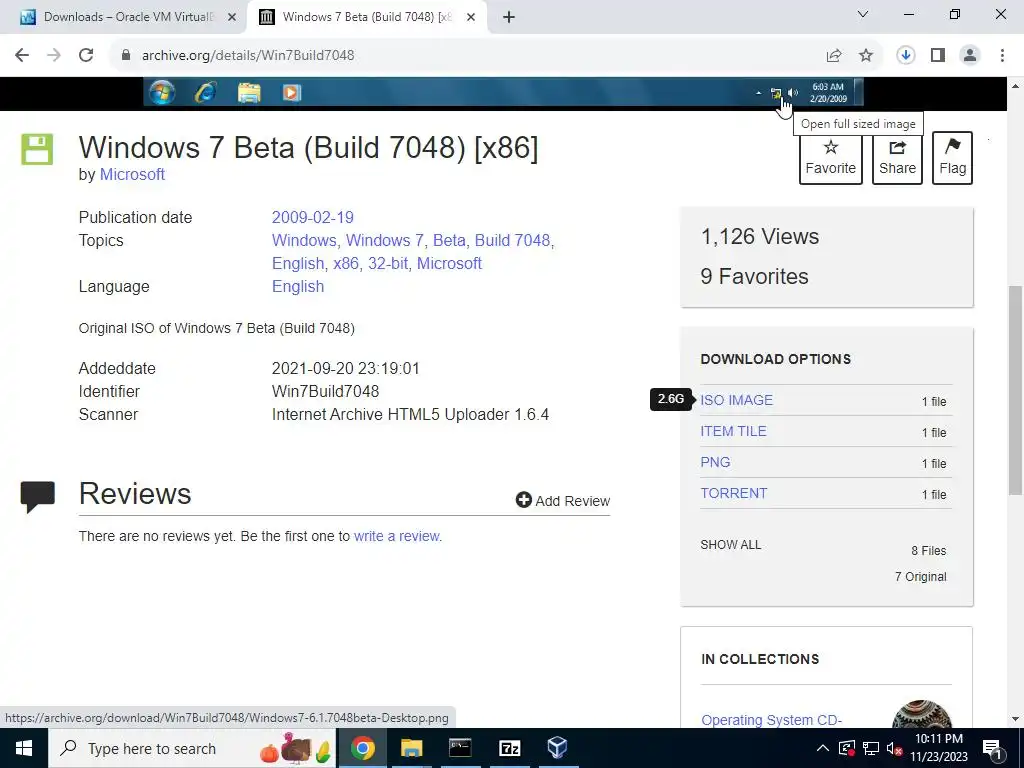Download the TORRENT file

click(x=733, y=493)
